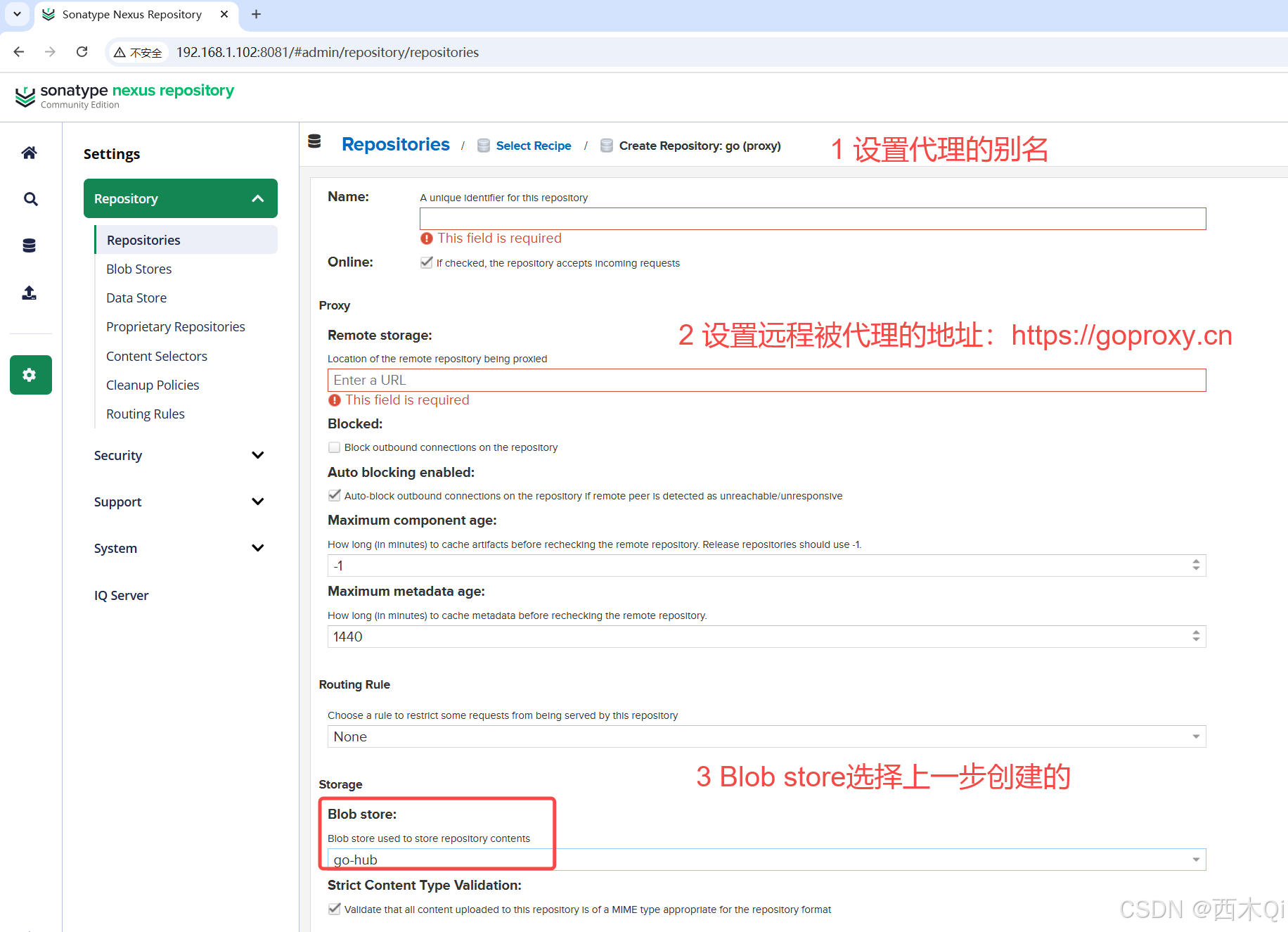Screen dimensions: 1288x932
Task: Toggle Strict Content Type Validation checkbox
Action: pyautogui.click(x=335, y=909)
